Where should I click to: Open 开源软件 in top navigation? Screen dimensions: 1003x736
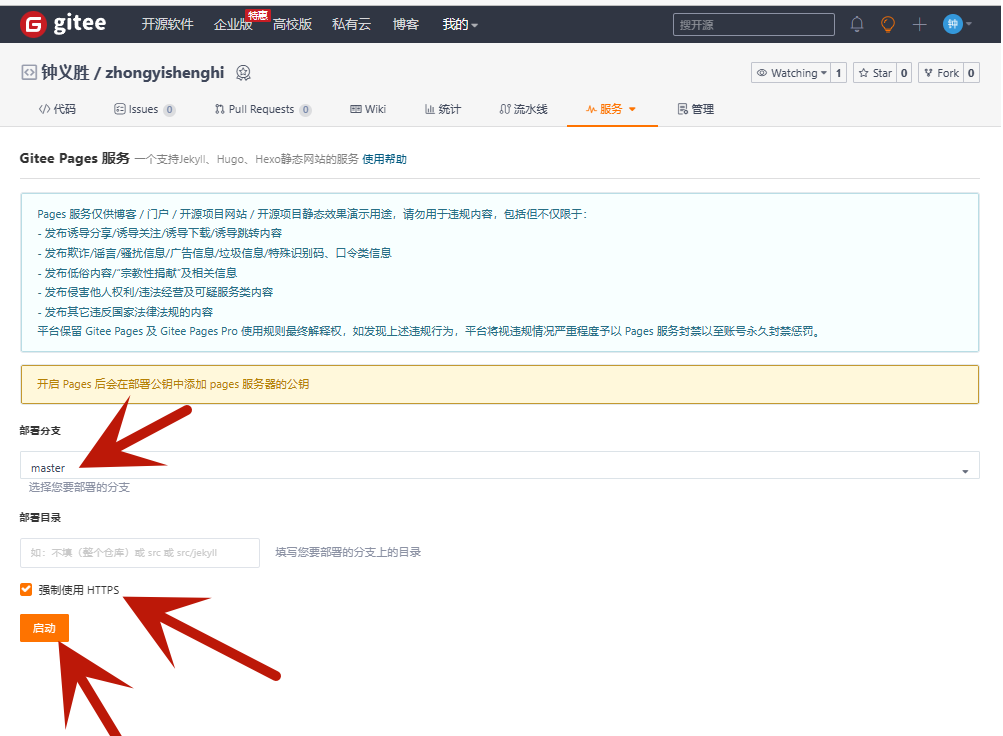pyautogui.click(x=167, y=24)
